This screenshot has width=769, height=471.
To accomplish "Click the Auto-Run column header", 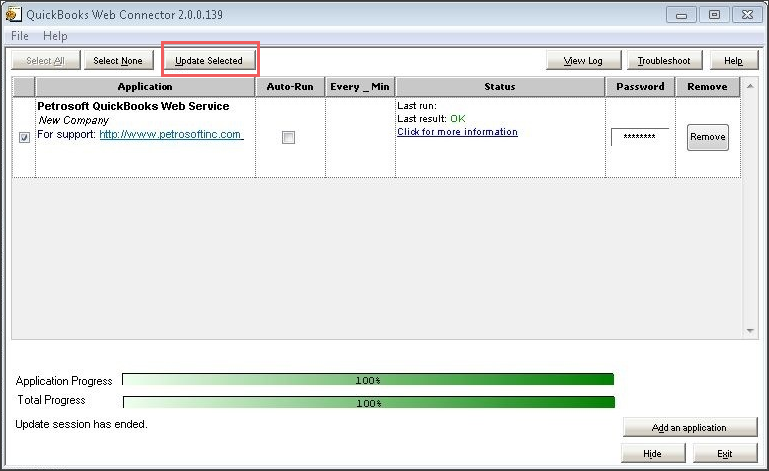I will pos(290,87).
